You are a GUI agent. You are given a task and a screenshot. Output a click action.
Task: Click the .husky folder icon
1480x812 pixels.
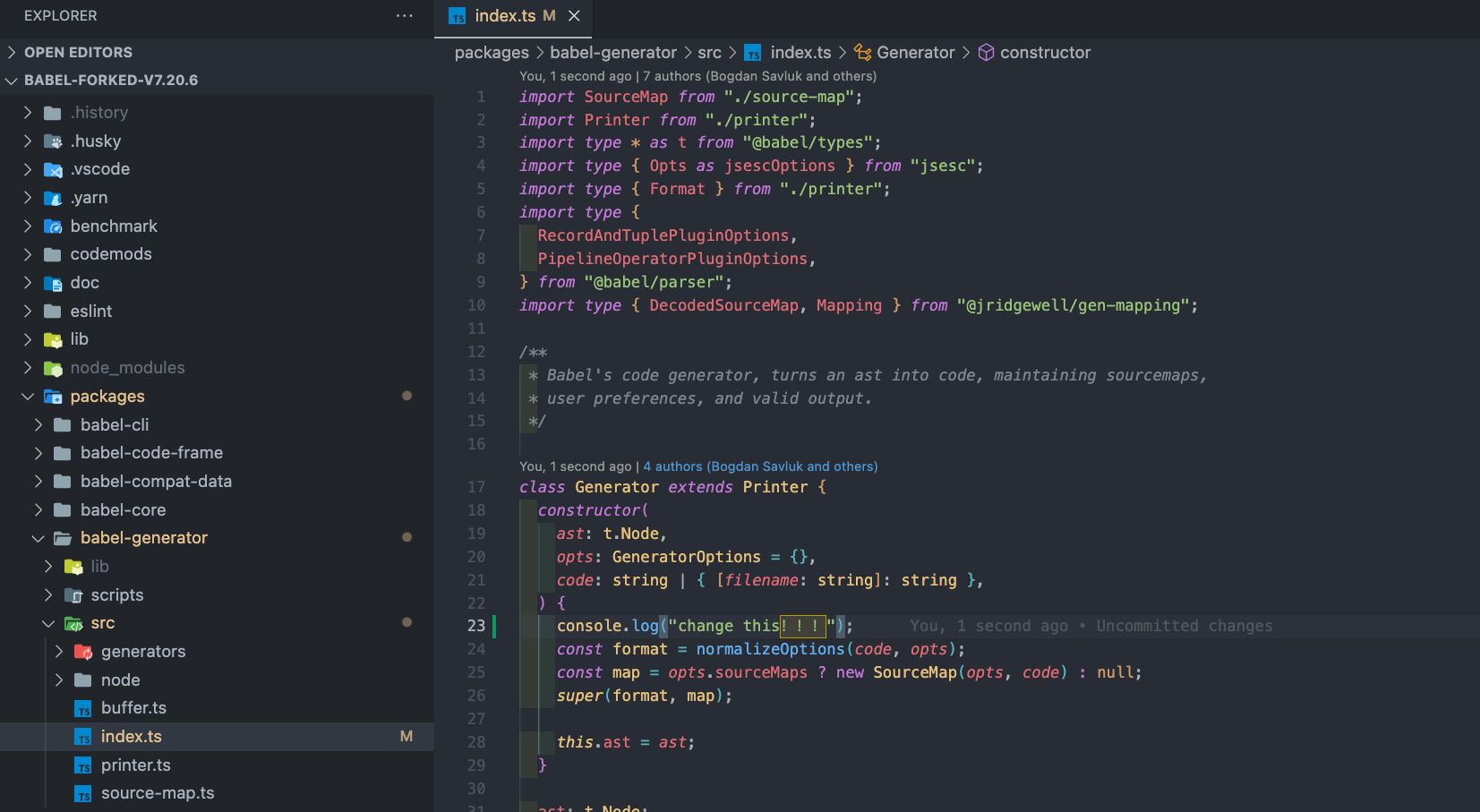coord(53,141)
